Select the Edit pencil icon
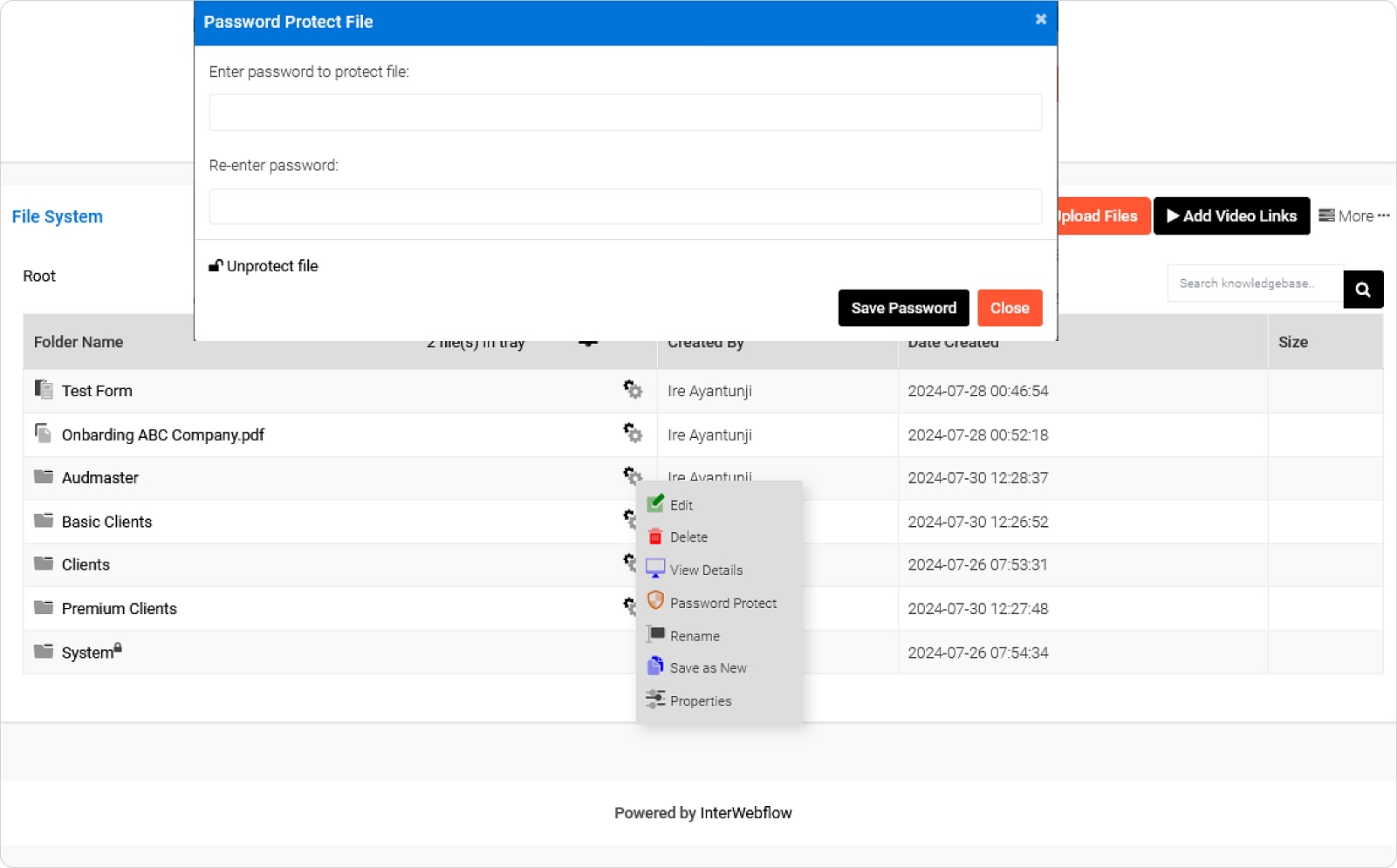 pos(655,503)
